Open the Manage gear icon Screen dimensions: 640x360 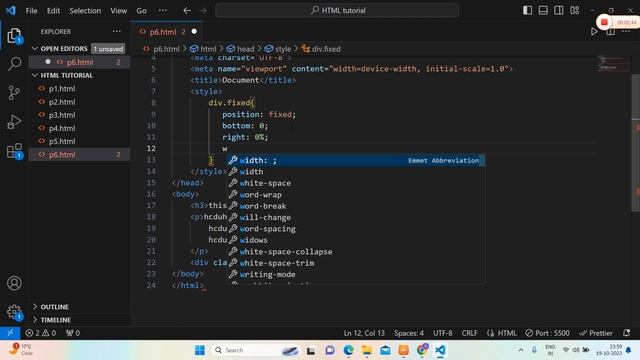pyautogui.click(x=14, y=312)
